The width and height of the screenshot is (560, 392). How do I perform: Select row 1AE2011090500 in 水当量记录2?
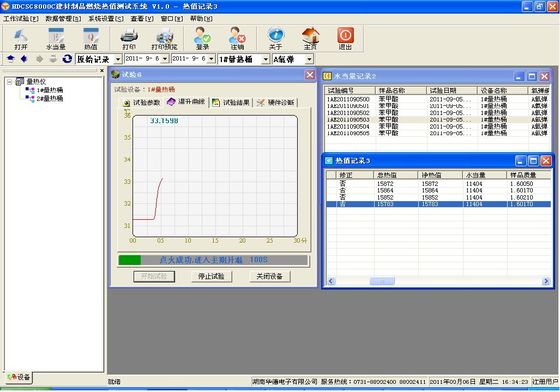click(x=438, y=99)
